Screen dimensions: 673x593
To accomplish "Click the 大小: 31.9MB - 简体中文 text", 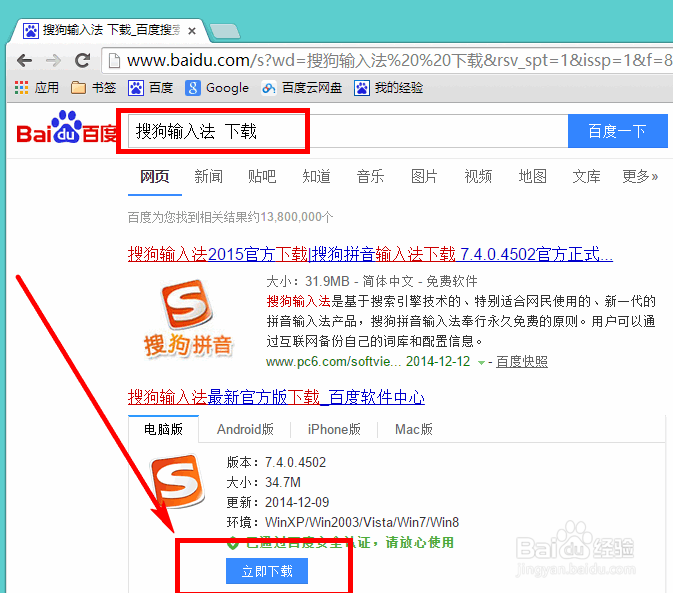I will point(372,281).
